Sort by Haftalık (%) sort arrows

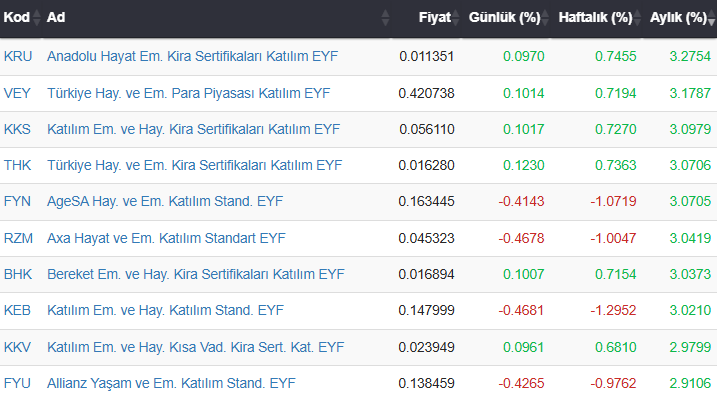click(x=637, y=17)
